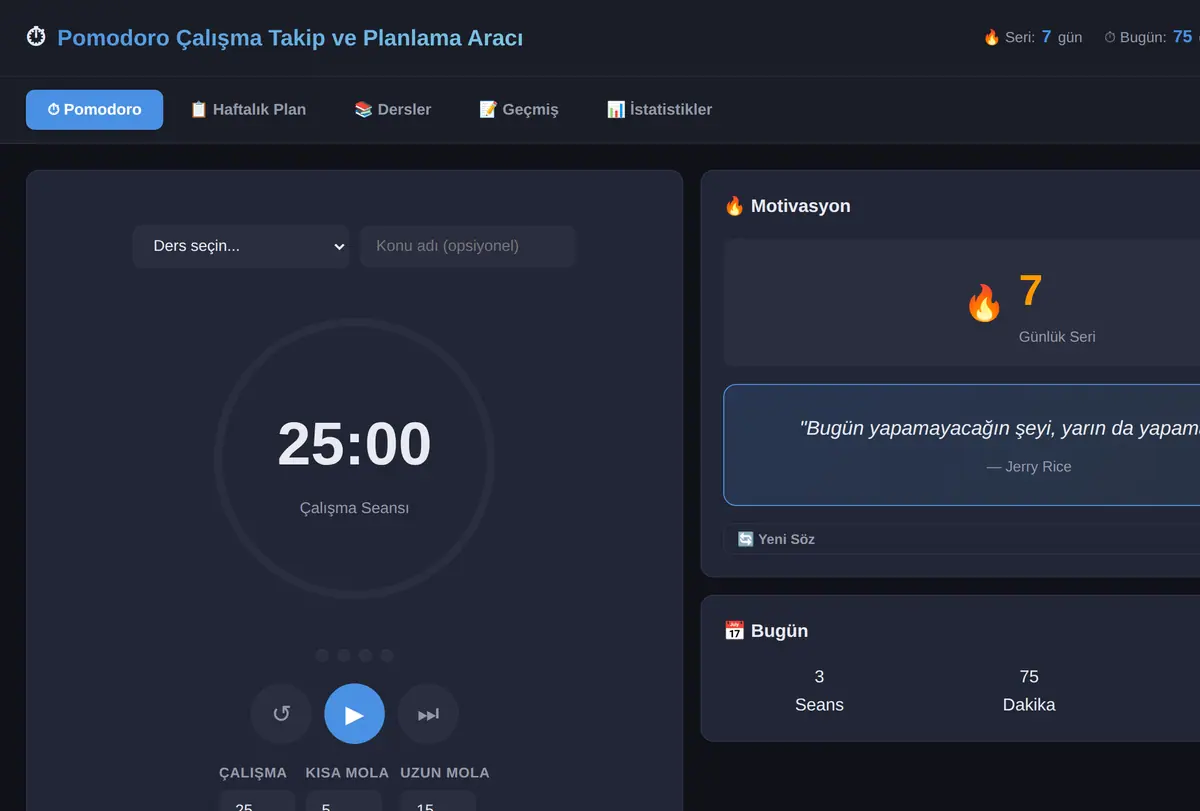Go to the Geçmiş tab
This screenshot has height=811, width=1200.
[519, 110]
